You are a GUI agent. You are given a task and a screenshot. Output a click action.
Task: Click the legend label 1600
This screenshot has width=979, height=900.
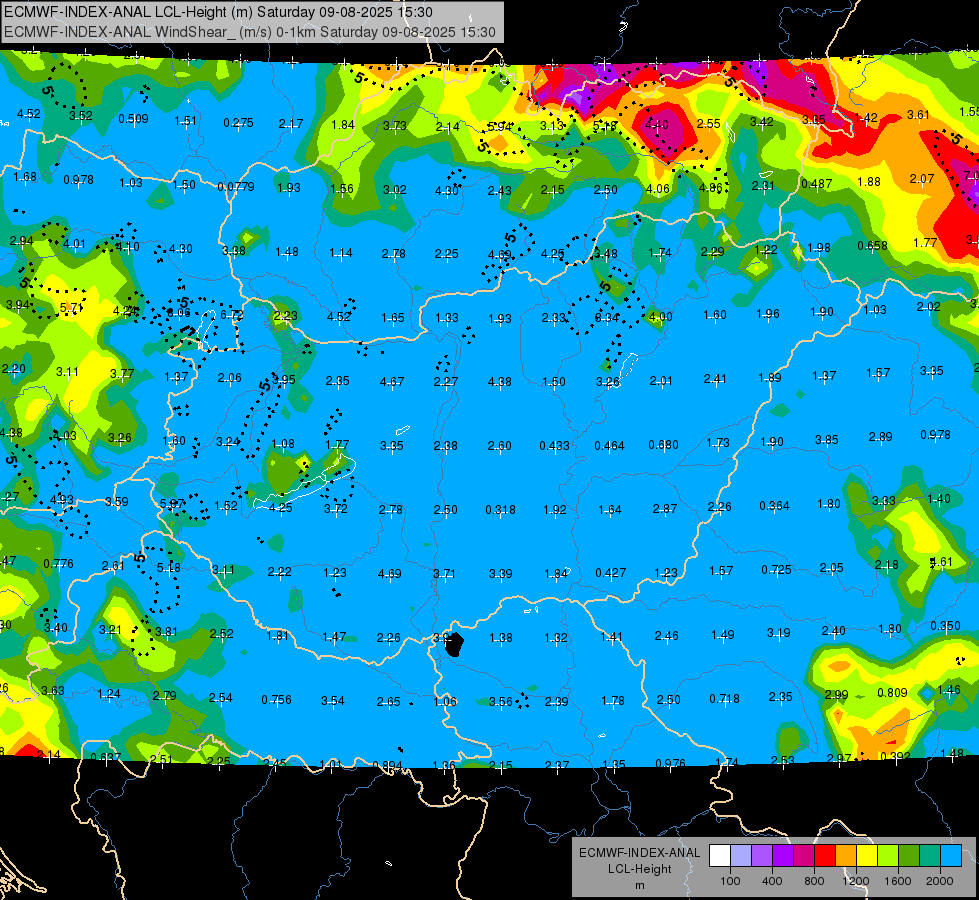click(897, 881)
